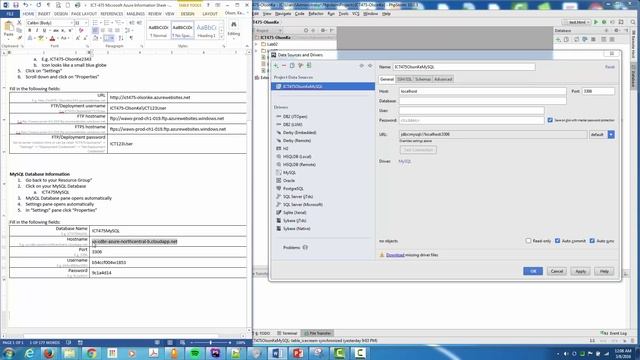Remove selected data source with the minus icon

284,66
